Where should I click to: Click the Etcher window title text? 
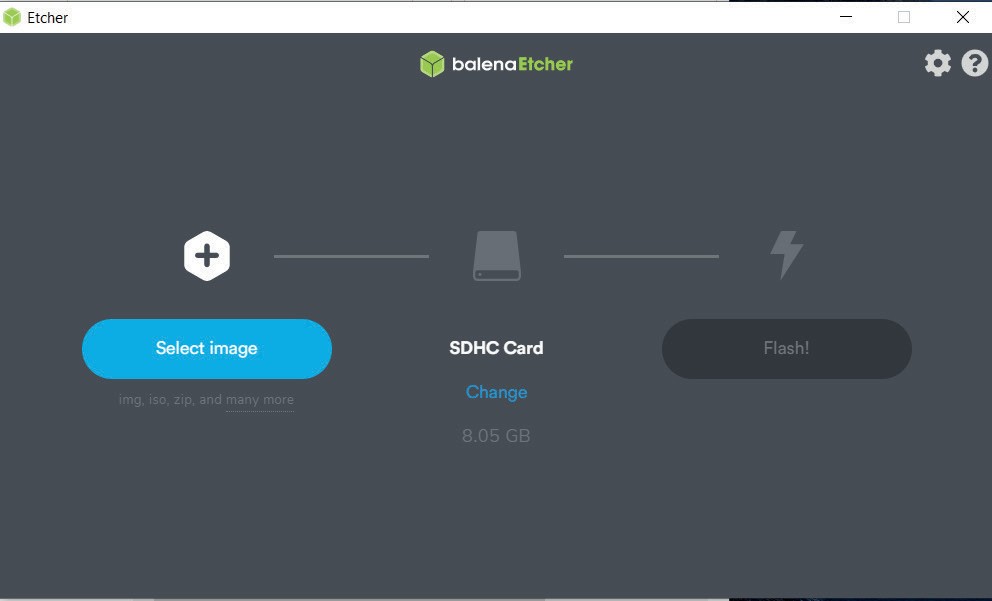point(47,18)
